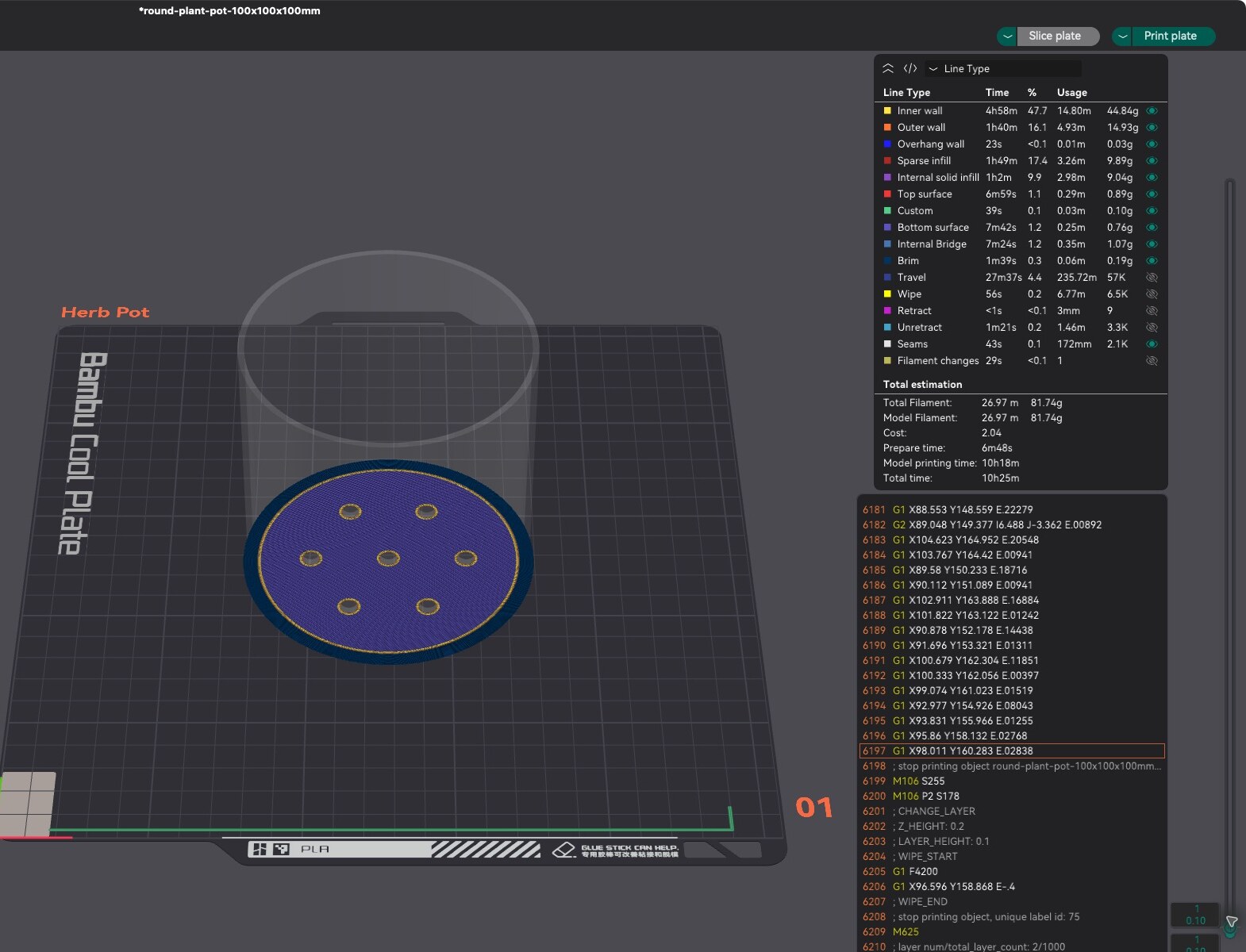Screen dimensions: 1246x952
Task: Hide Seams markers in the preview
Action: [x=1152, y=344]
